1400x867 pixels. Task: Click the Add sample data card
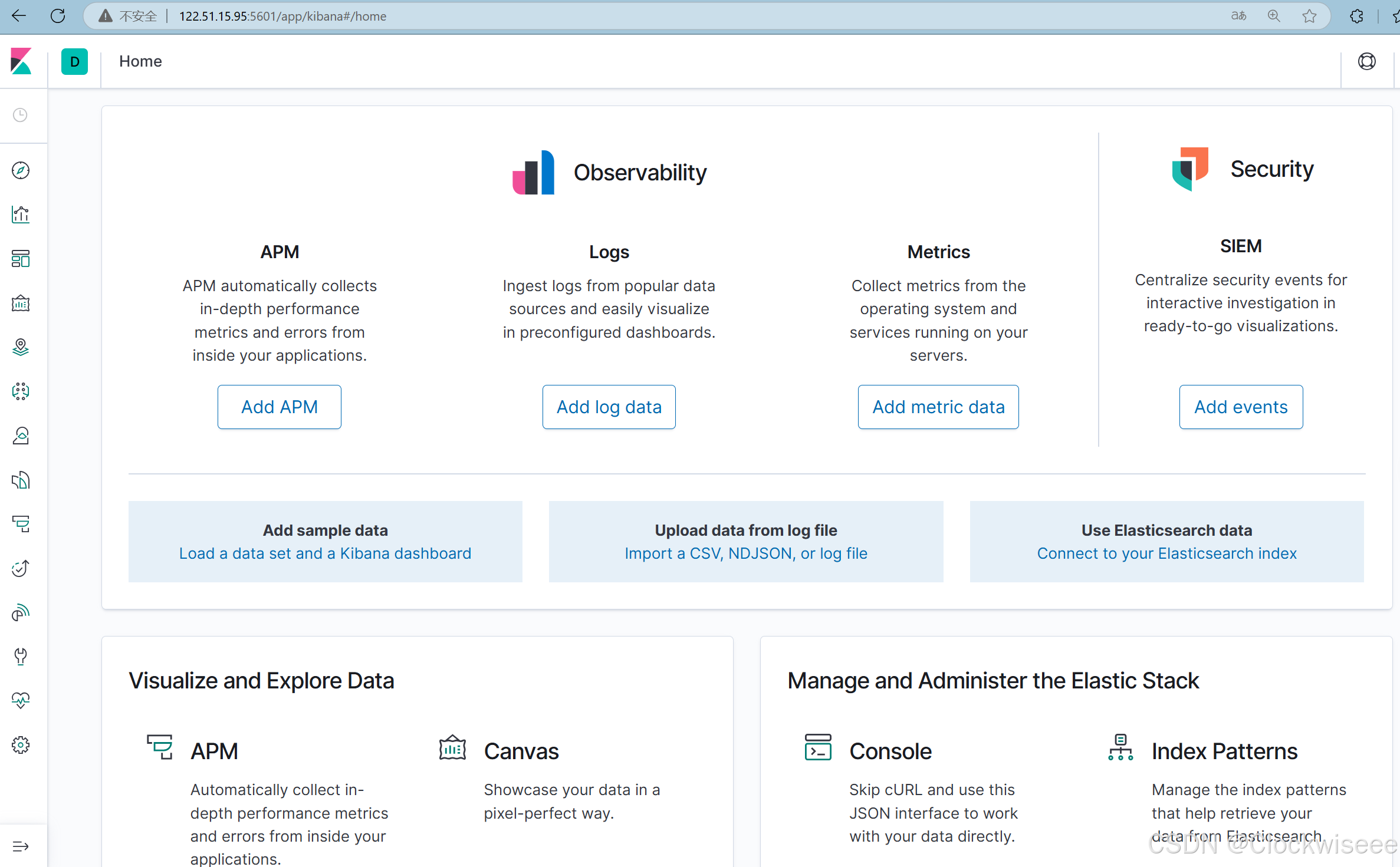pyautogui.click(x=326, y=542)
